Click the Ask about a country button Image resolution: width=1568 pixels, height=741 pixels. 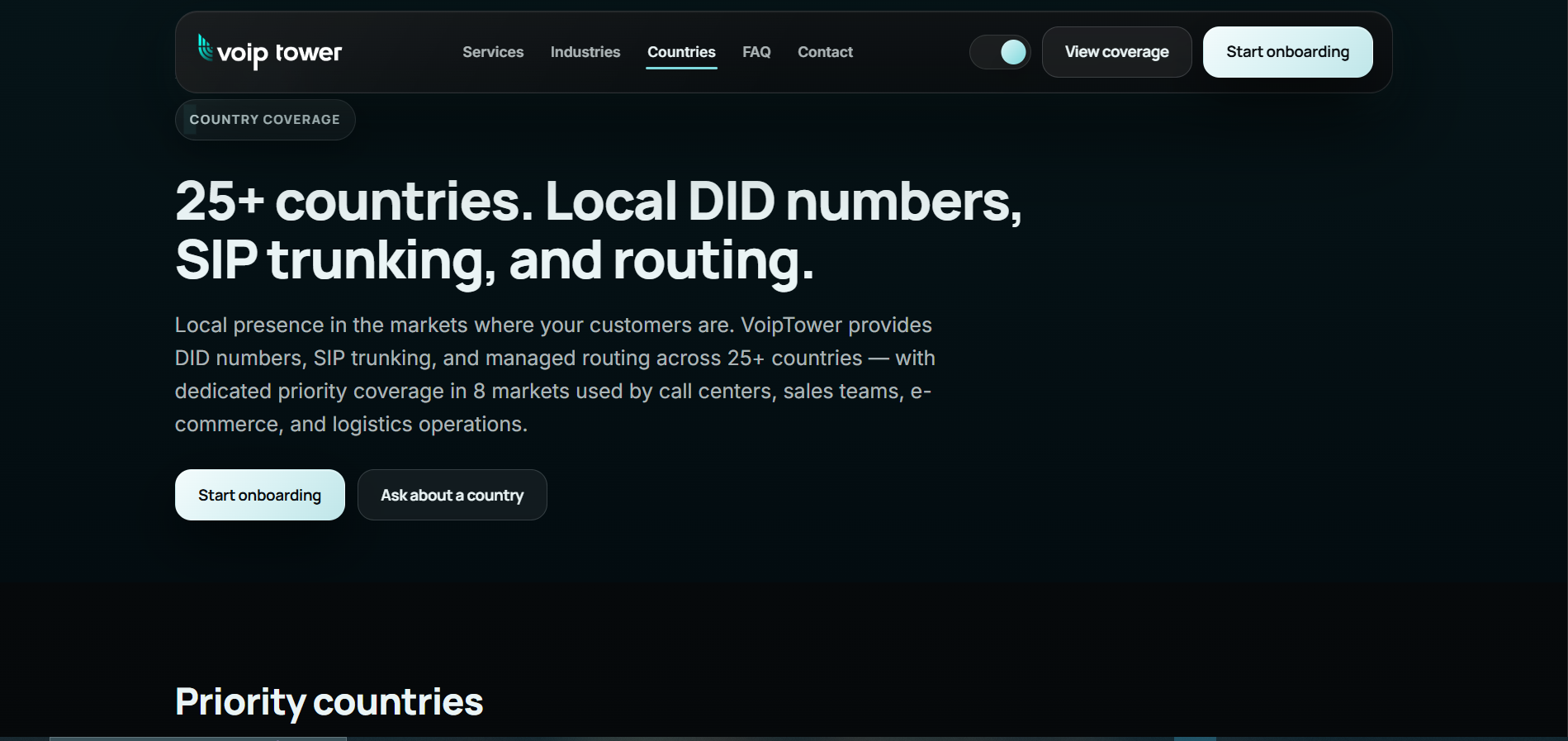click(x=452, y=495)
